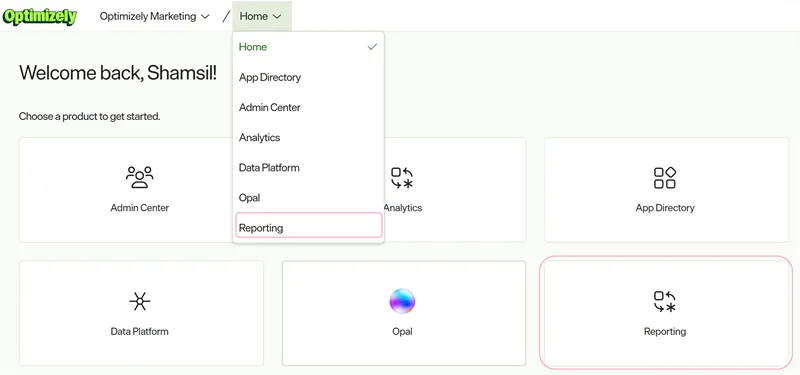Click the Analytics card icon
Viewport: 800px width, 375px height.
point(402,178)
